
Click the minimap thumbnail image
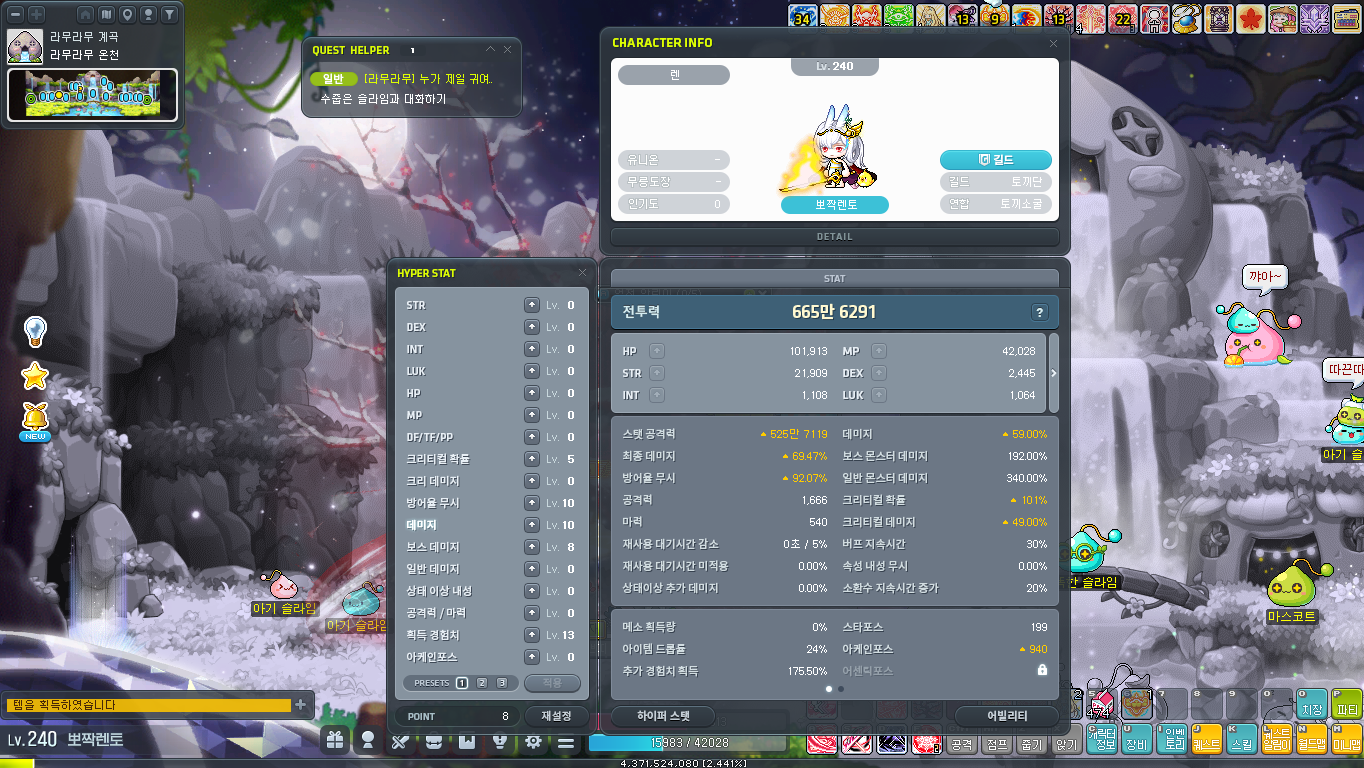click(x=93, y=95)
